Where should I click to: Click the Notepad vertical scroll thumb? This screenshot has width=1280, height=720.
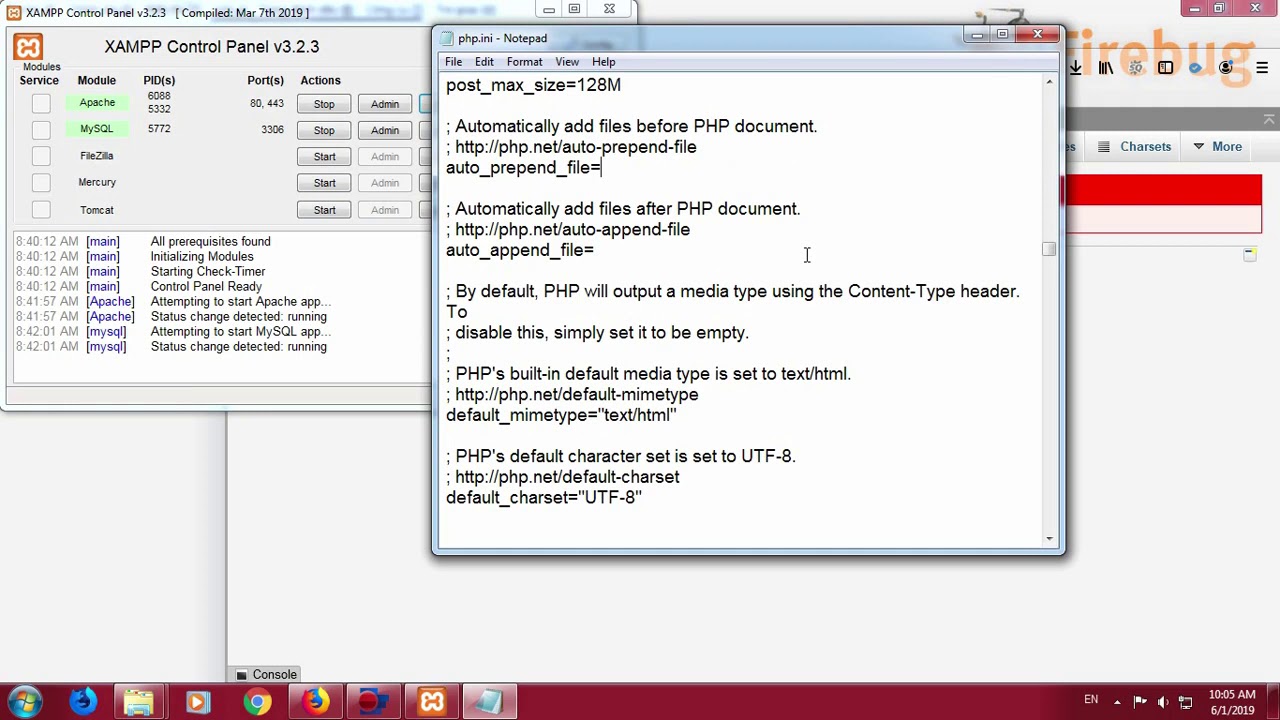(x=1049, y=249)
